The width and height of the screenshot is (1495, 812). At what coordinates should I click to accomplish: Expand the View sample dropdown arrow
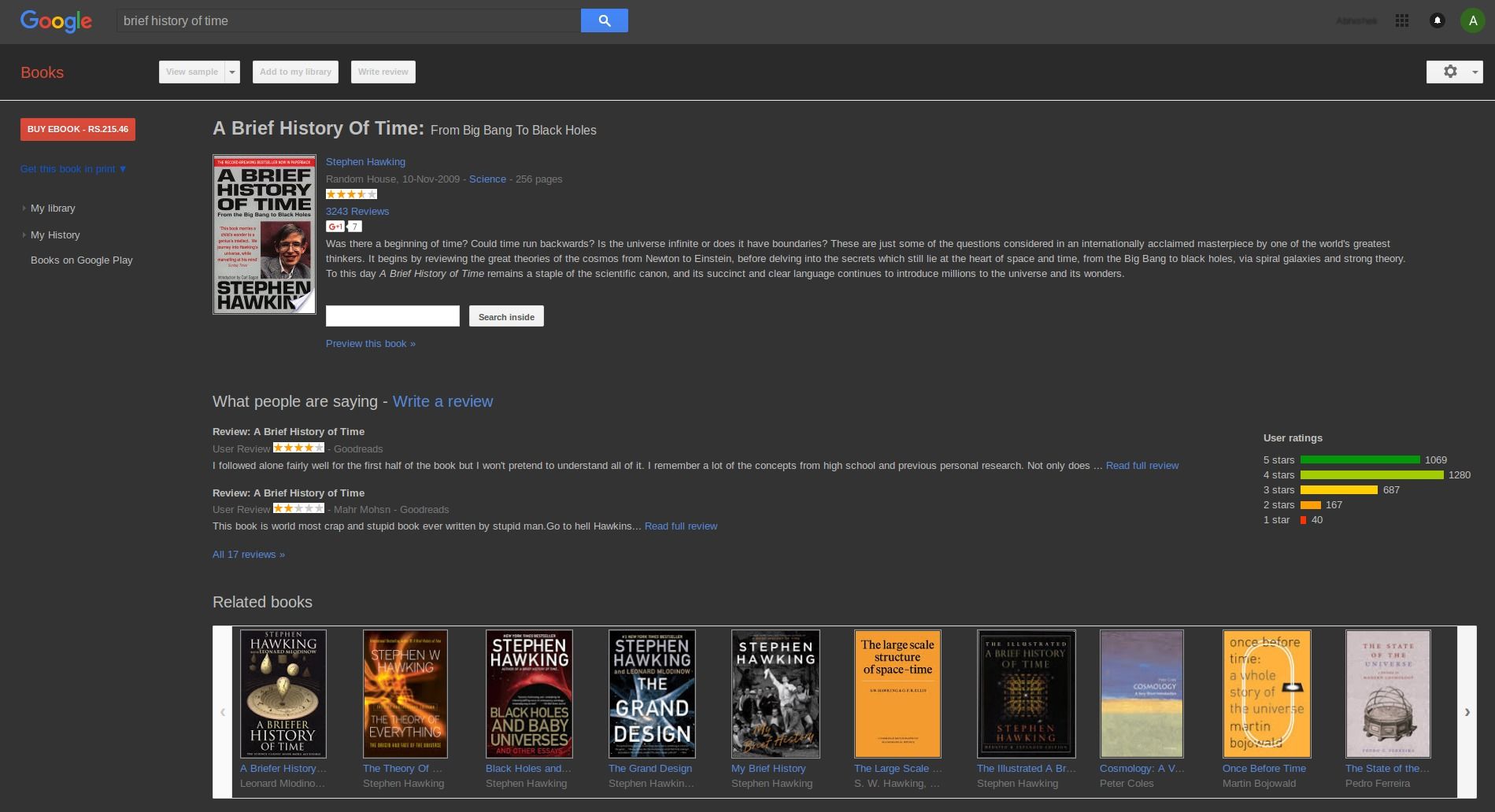coord(232,72)
